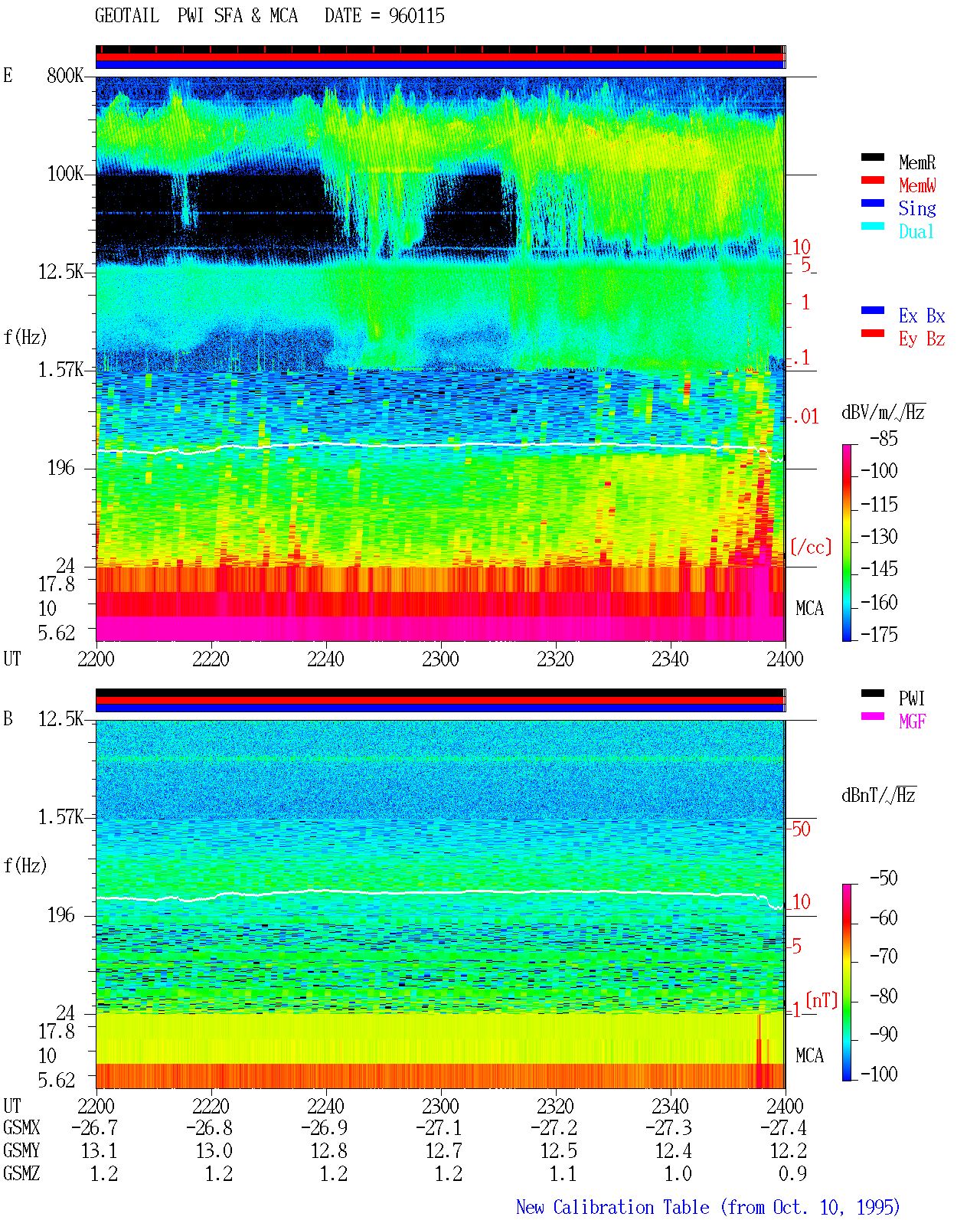Click the 'Ey Bz' legend label
The height and width of the screenshot is (1220, 980).
click(922, 339)
